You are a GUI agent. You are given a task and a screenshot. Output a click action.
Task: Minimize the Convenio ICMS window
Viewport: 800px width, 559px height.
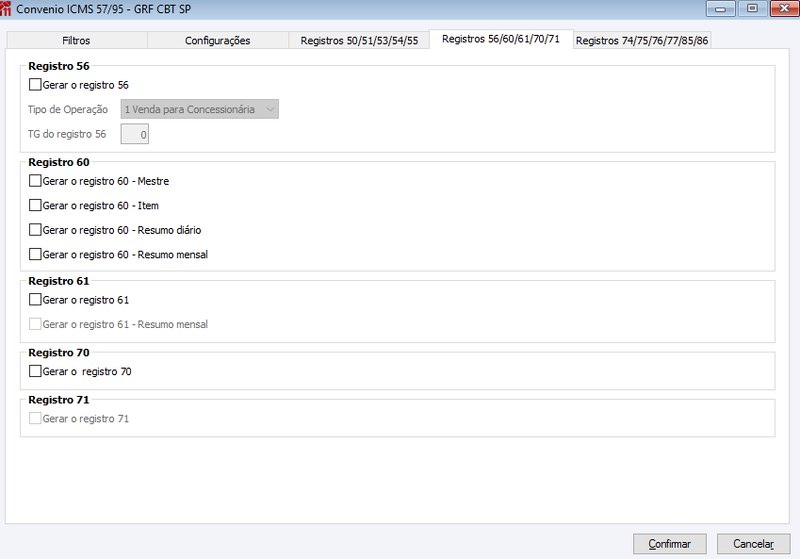(x=720, y=9)
